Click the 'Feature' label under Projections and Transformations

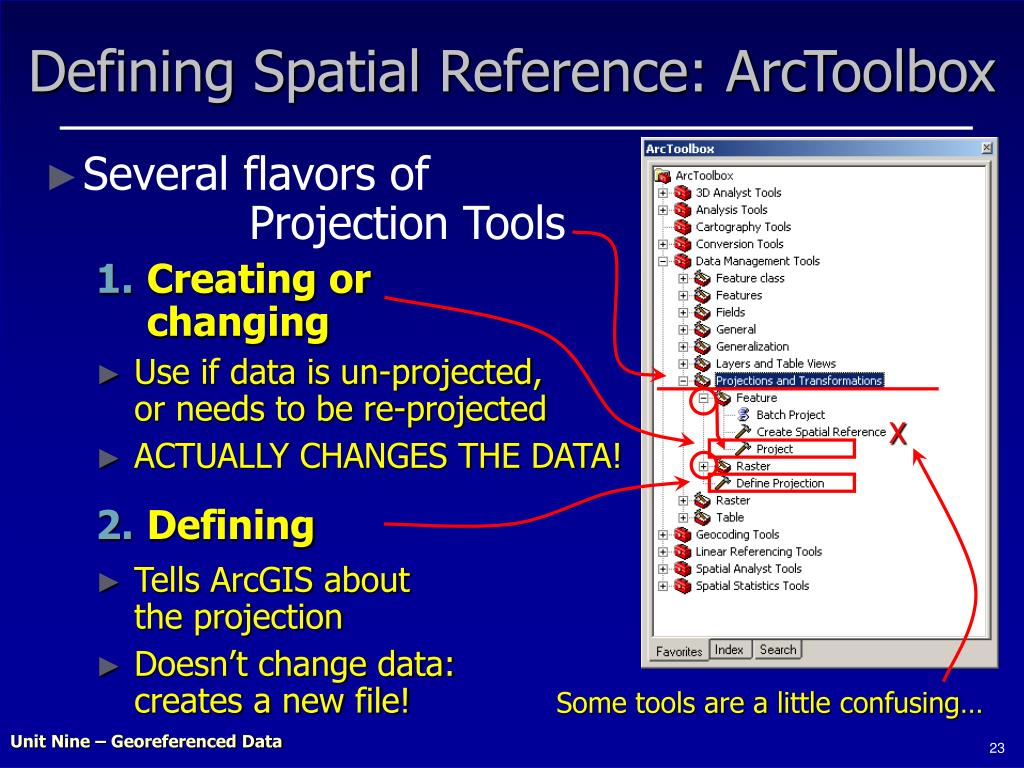pyautogui.click(x=756, y=398)
